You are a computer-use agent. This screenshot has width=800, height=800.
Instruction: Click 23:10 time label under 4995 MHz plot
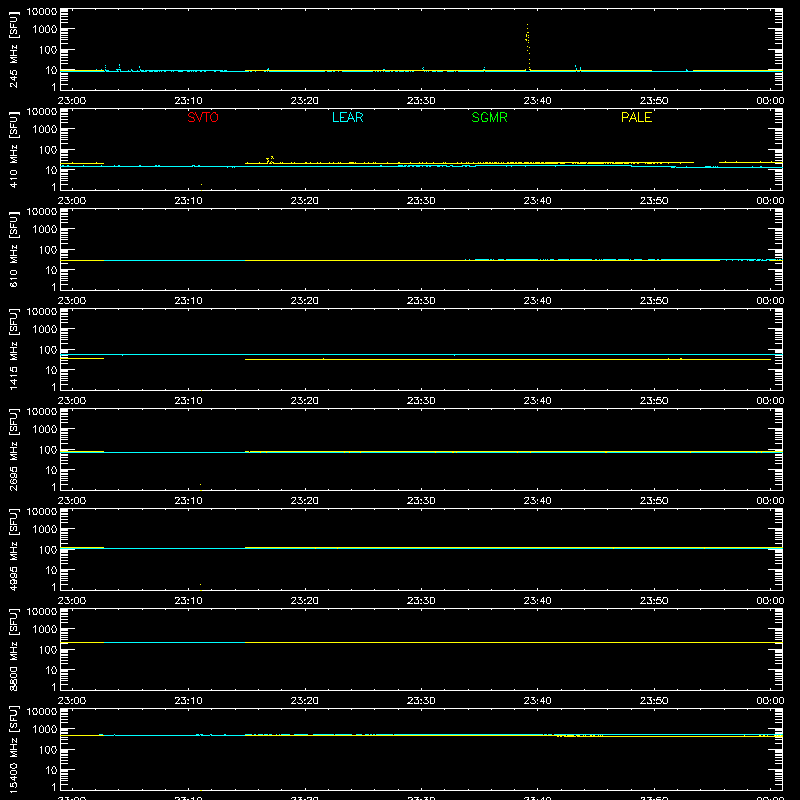[188, 601]
